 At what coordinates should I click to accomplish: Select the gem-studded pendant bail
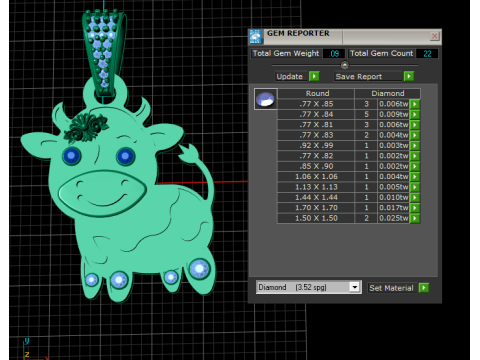104,52
